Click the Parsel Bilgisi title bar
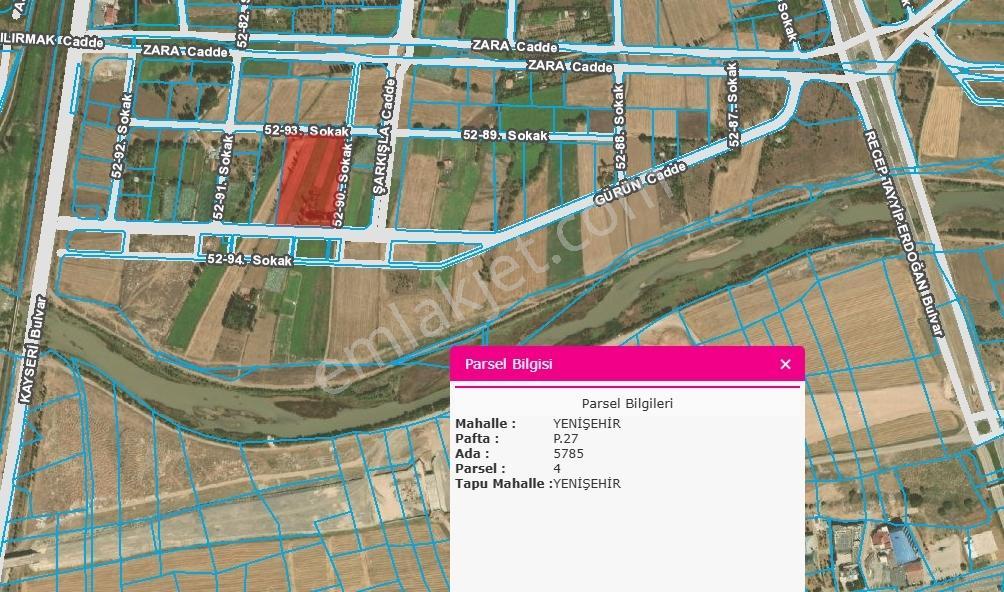The width and height of the screenshot is (1004, 592). pos(627,364)
